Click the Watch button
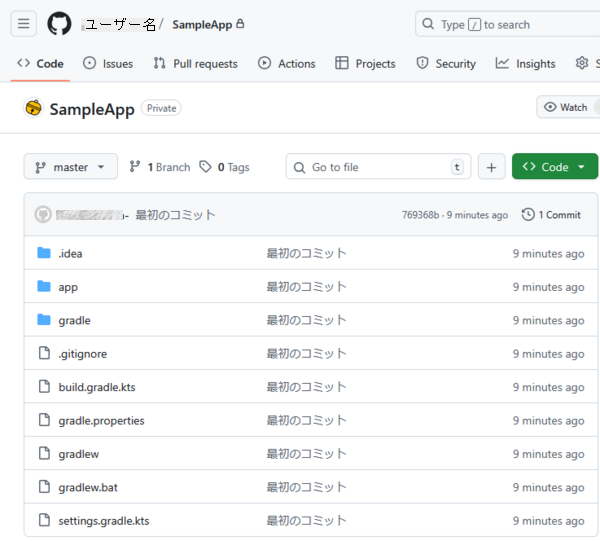 click(566, 107)
